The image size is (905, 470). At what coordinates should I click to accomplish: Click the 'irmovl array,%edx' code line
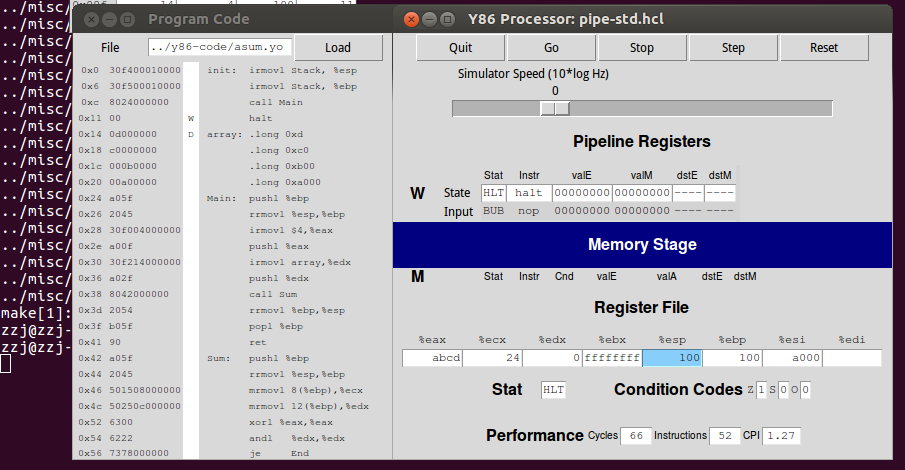[x=300, y=262]
